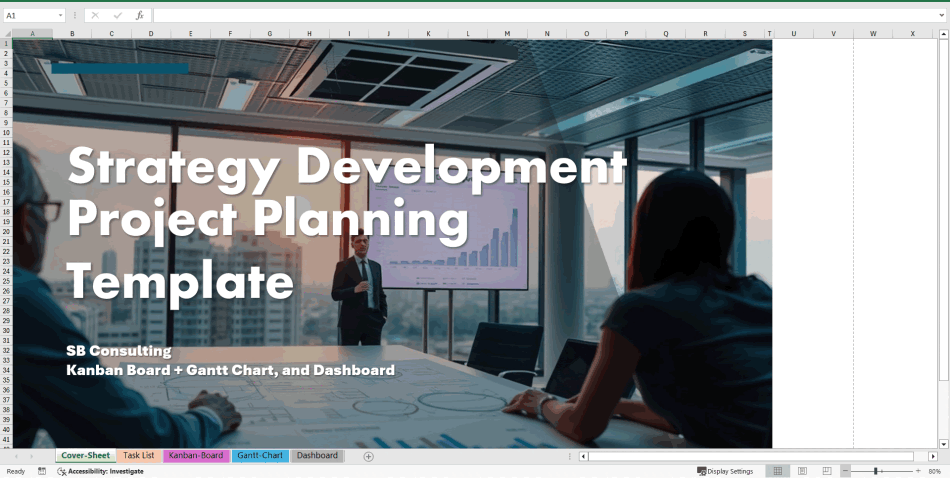
Task: Click the 'Ready' status bar text
Action: click(16, 471)
